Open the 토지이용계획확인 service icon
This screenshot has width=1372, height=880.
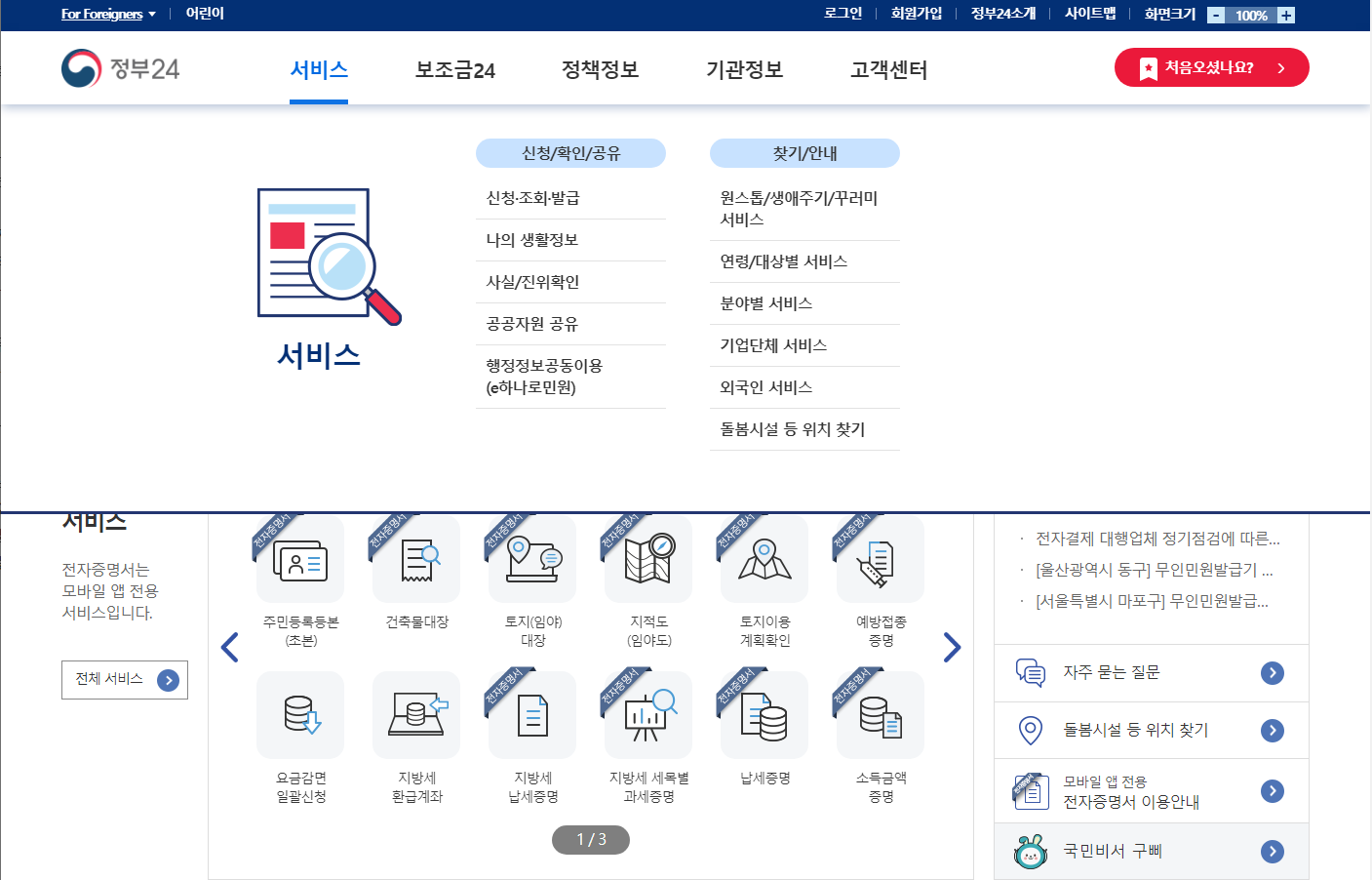tap(764, 561)
